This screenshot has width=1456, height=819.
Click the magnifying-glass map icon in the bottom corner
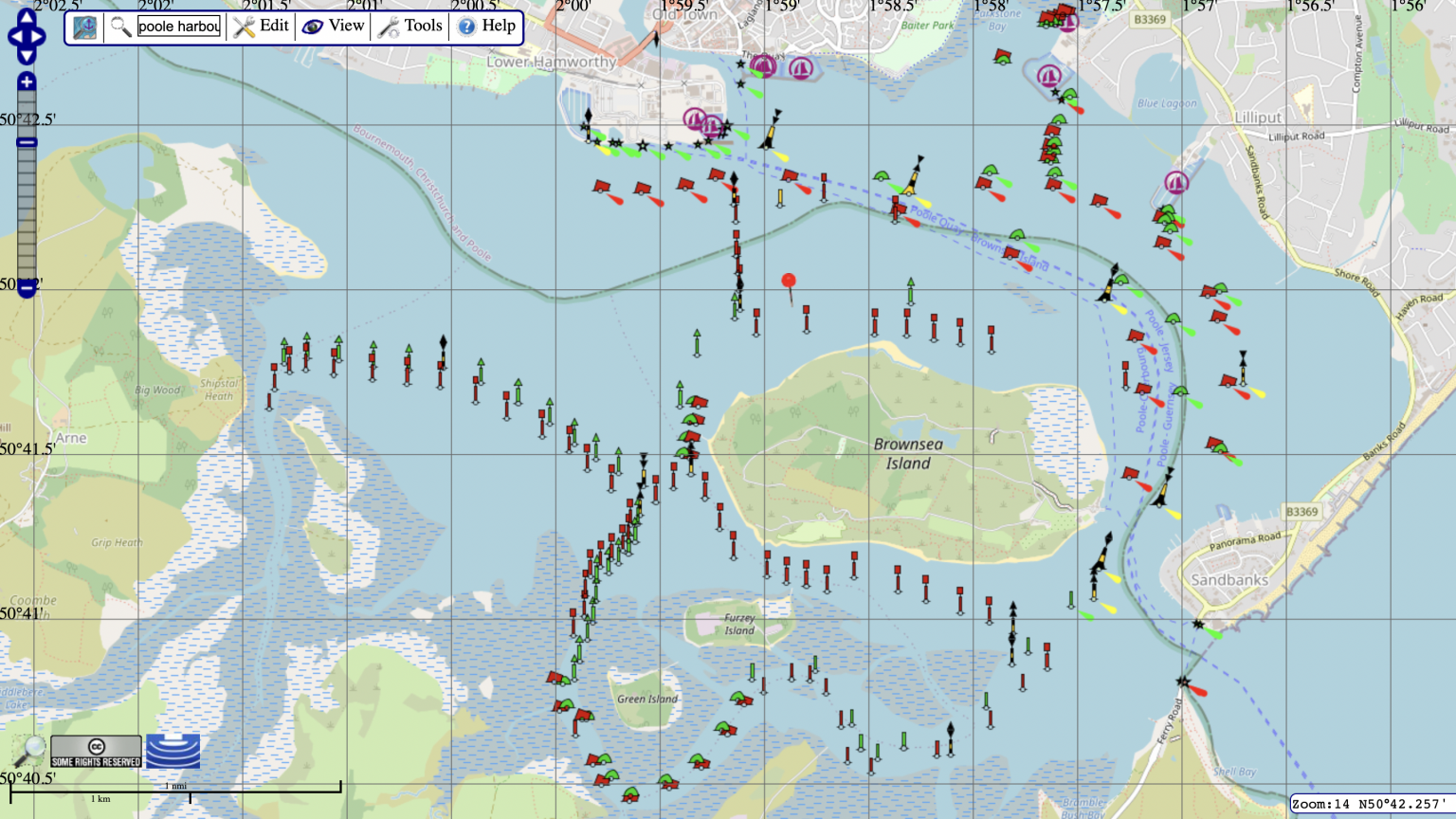coord(29,749)
